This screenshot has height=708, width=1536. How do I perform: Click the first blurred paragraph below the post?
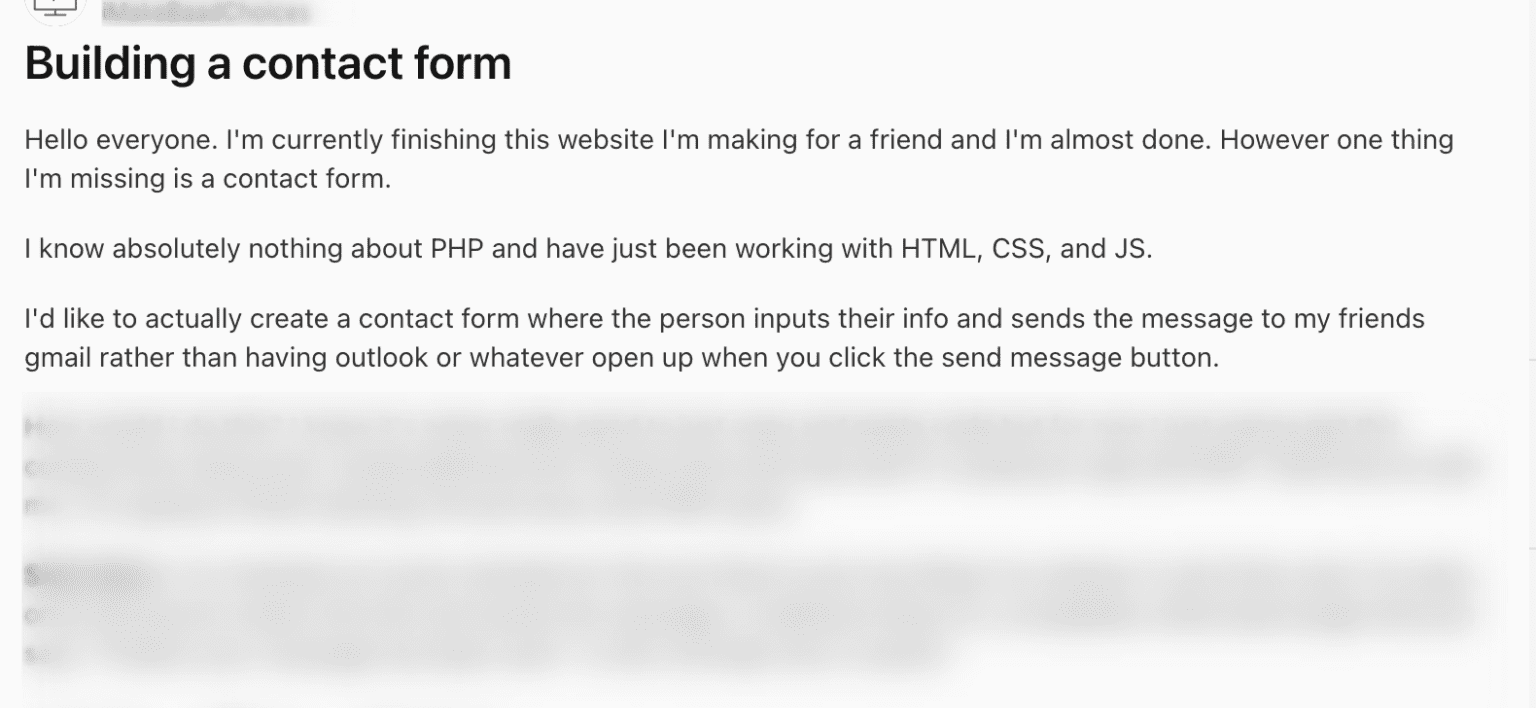750,465
